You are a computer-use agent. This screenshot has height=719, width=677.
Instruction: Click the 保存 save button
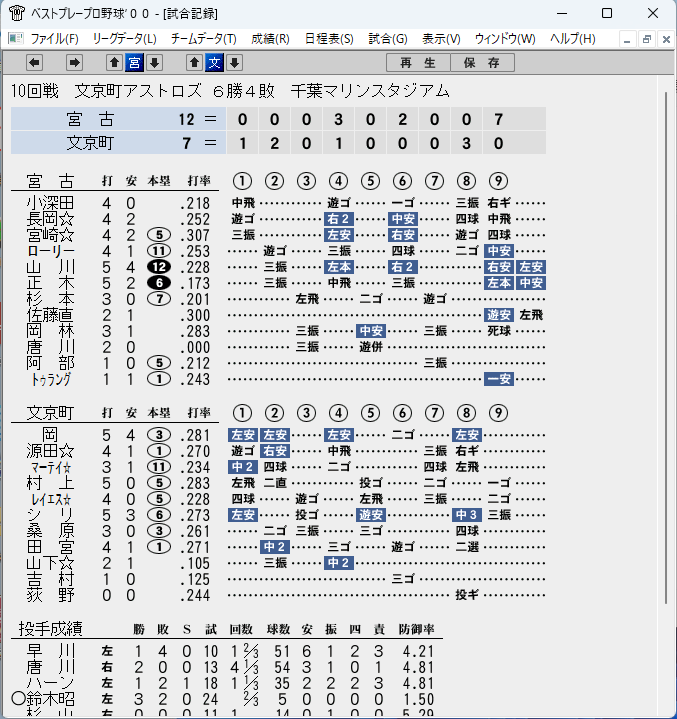tap(482, 63)
